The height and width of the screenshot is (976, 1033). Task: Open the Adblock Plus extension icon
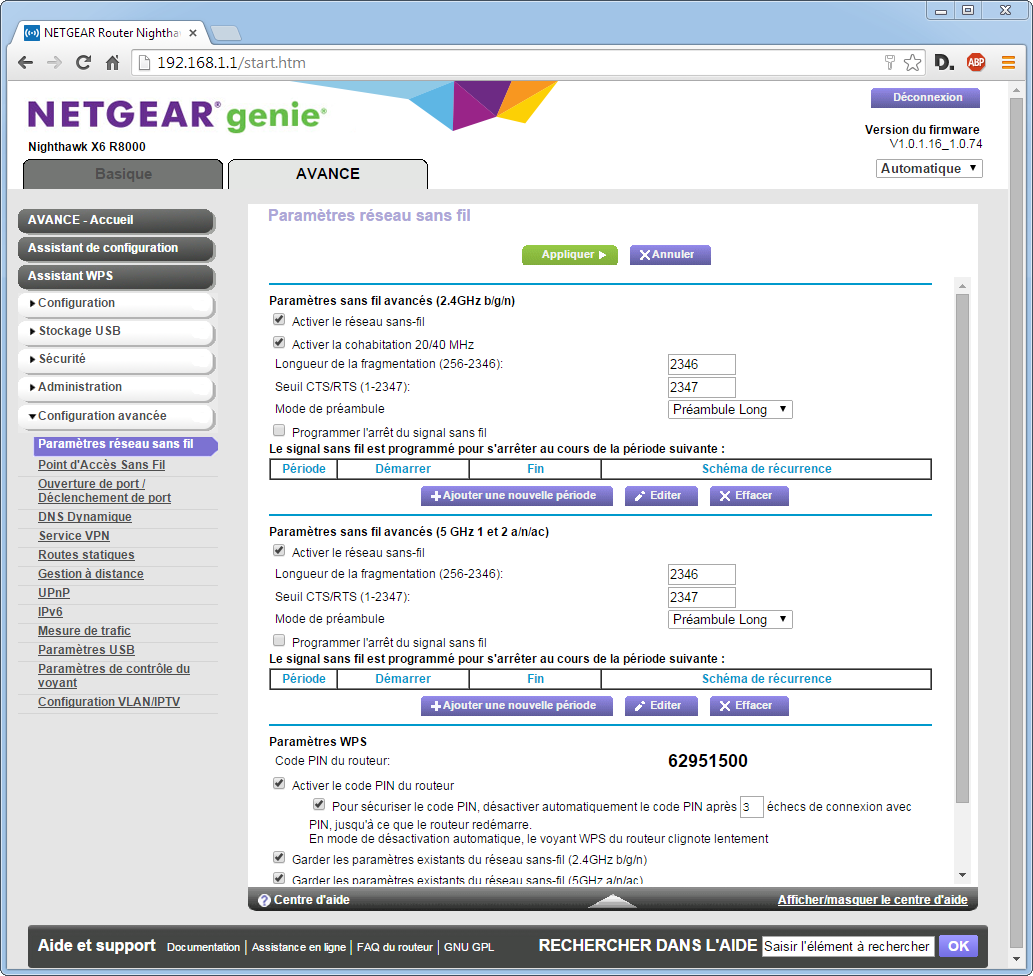click(975, 62)
